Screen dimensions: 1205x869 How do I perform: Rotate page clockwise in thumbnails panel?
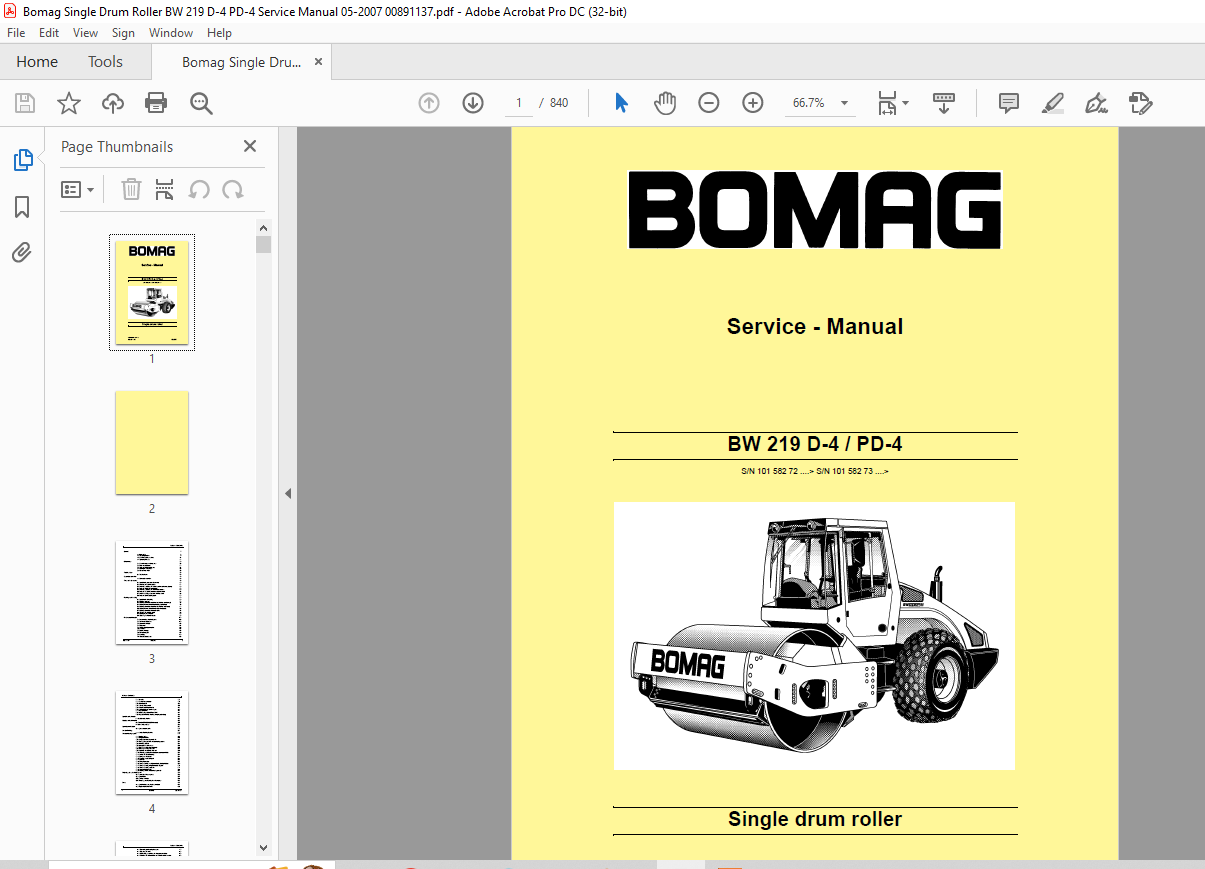(233, 189)
